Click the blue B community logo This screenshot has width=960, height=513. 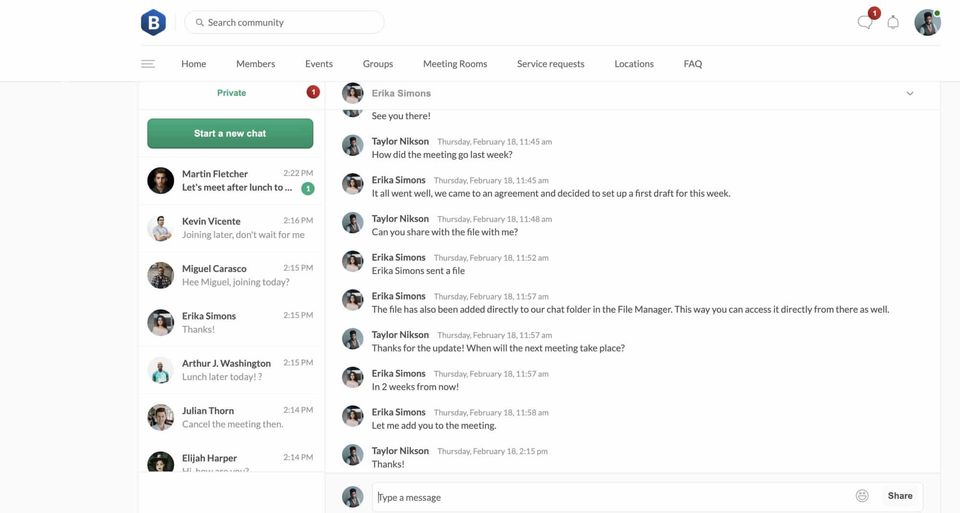click(153, 22)
